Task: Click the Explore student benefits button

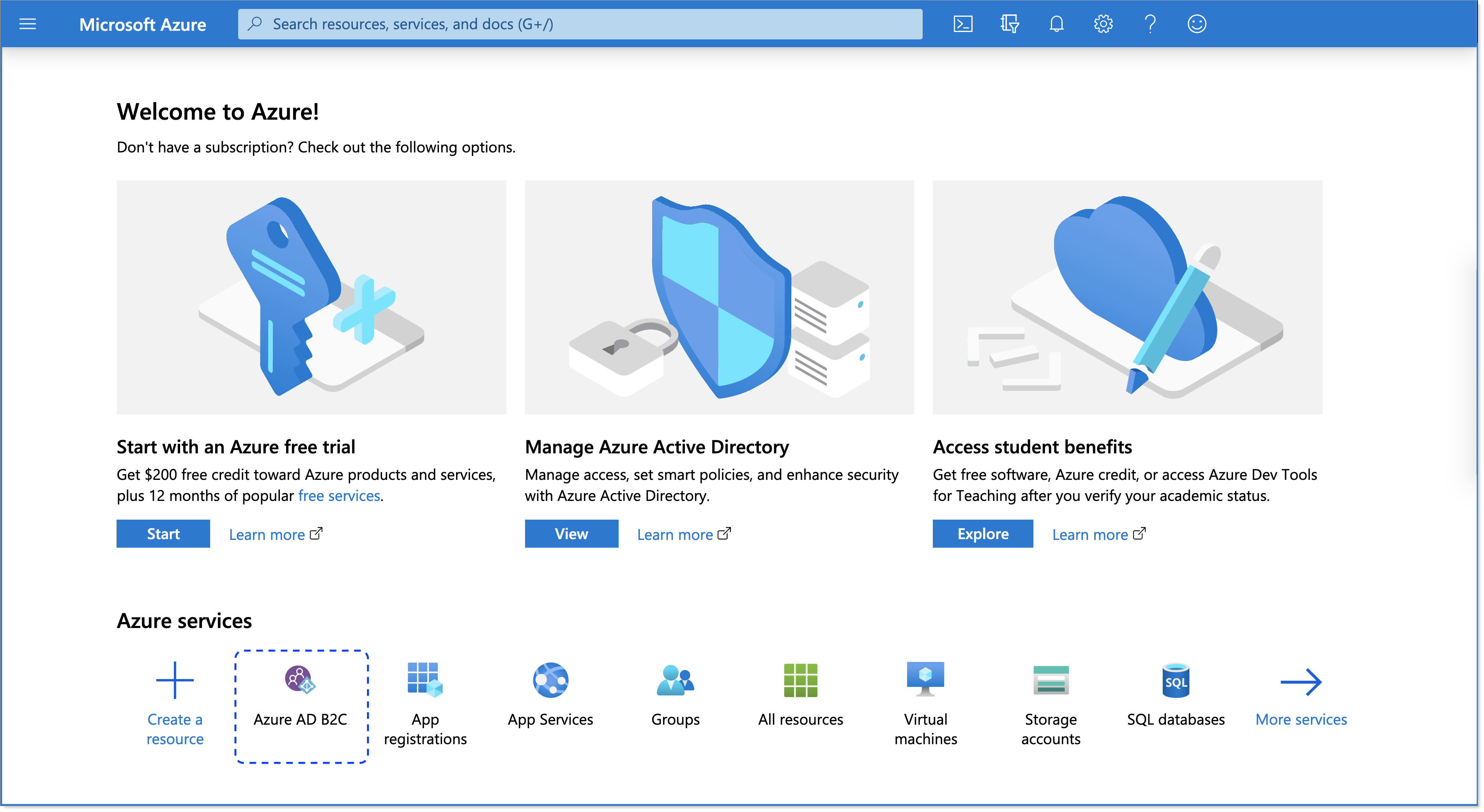Action: pyautogui.click(x=983, y=534)
